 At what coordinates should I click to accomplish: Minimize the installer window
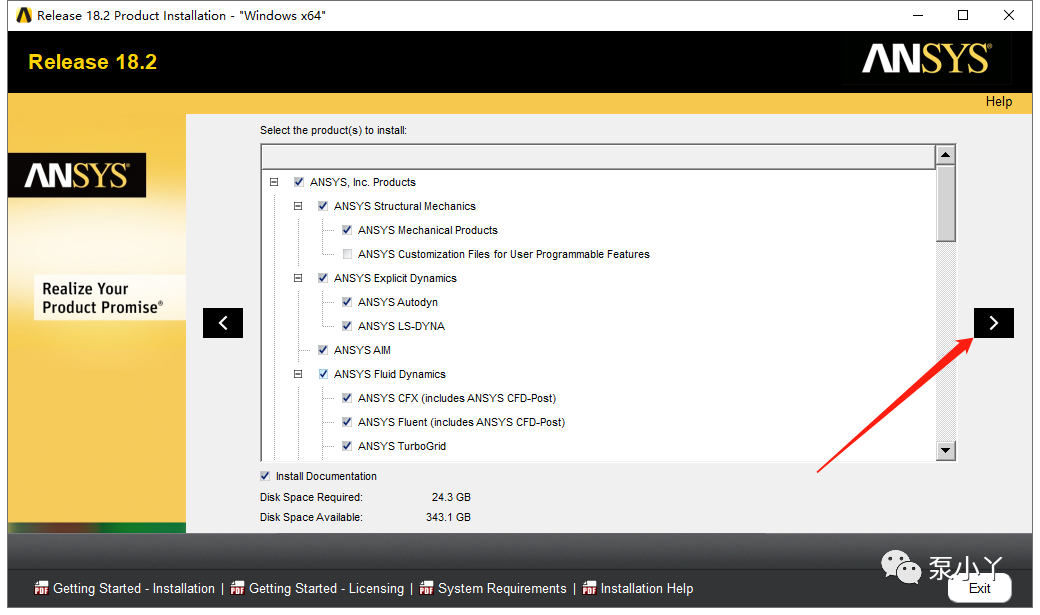918,15
